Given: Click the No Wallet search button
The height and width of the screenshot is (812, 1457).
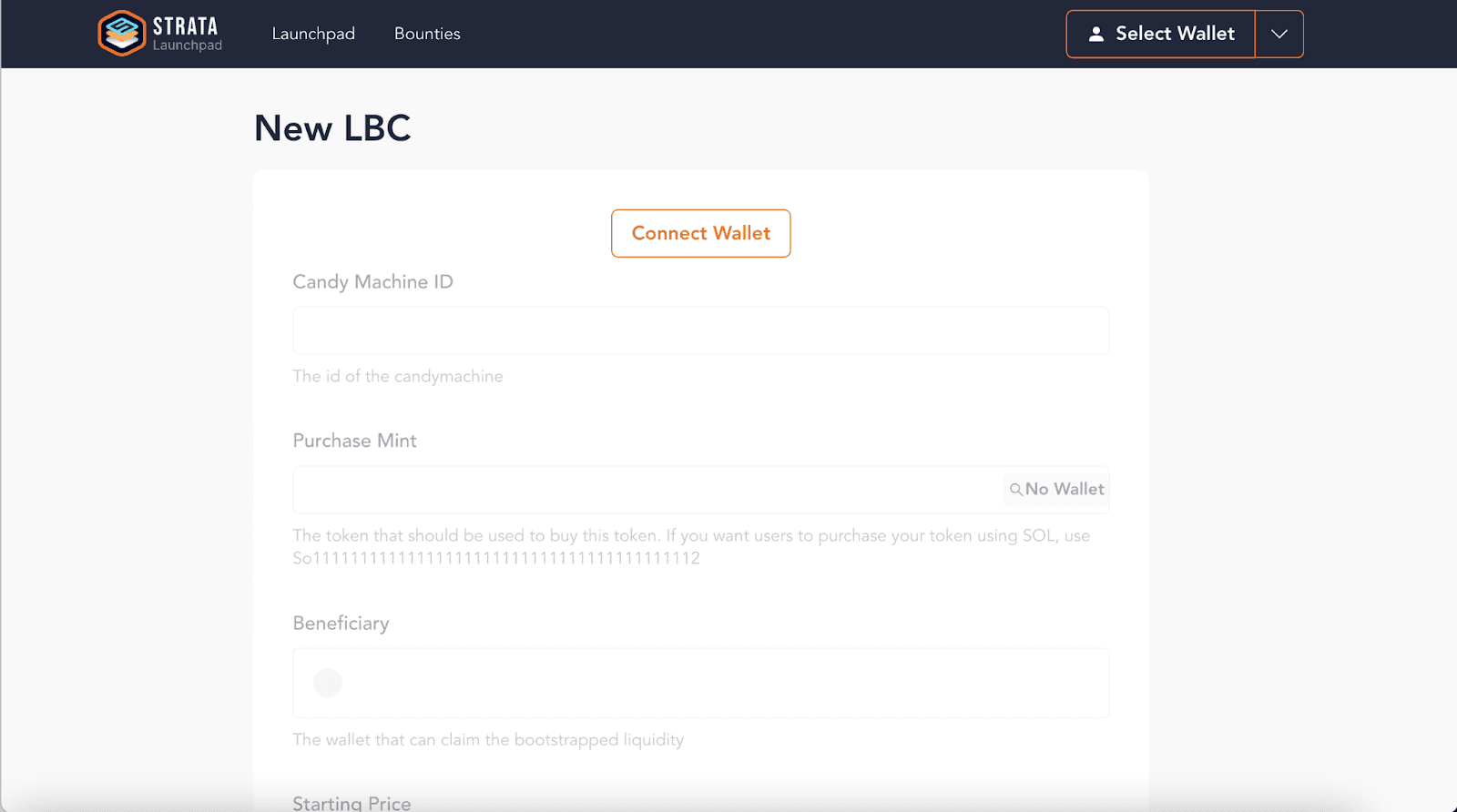Looking at the screenshot, I should pyautogui.click(x=1056, y=490).
